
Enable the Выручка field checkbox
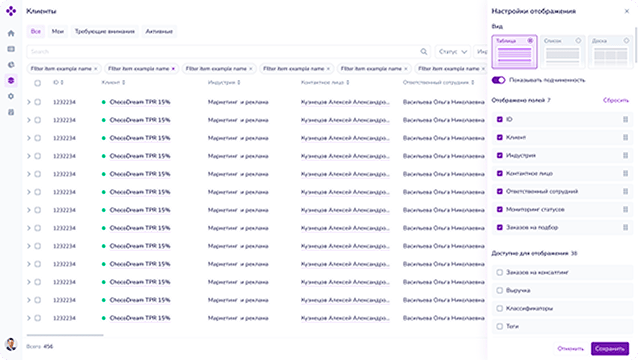(500, 290)
